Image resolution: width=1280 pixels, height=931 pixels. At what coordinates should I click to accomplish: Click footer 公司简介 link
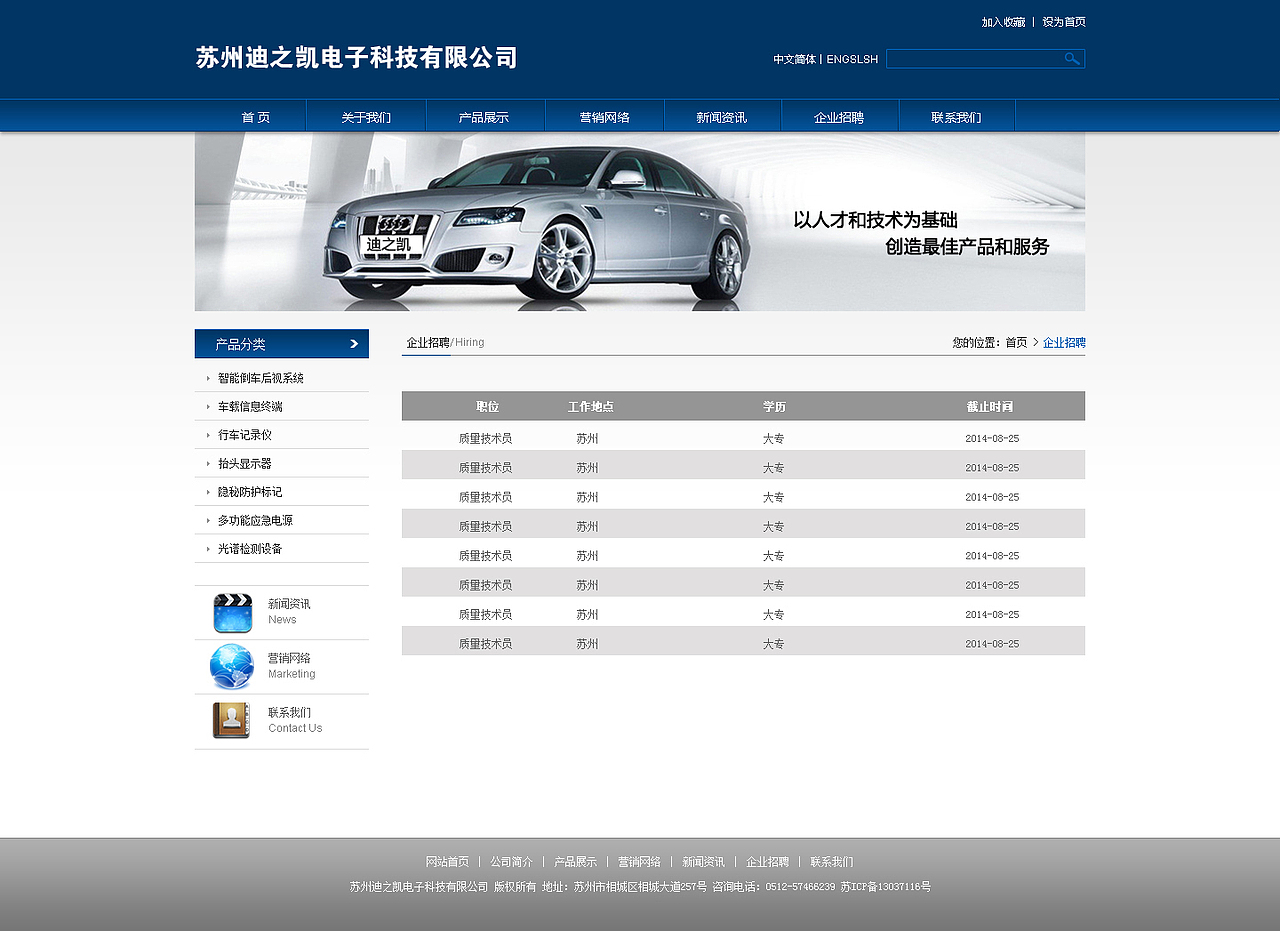point(511,861)
